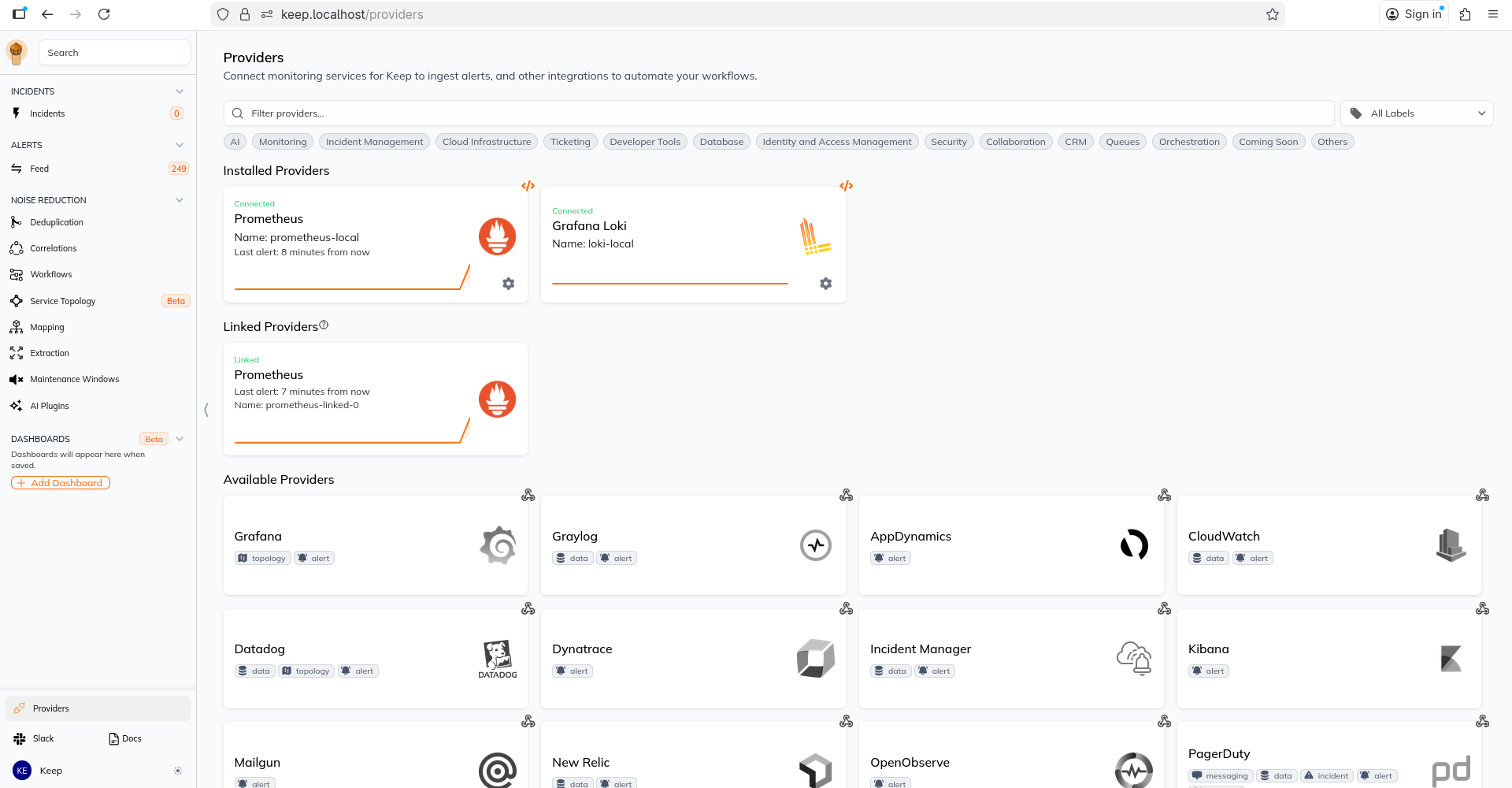Click the Datadog logo on its card
The width and height of the screenshot is (1512, 788).
point(498,659)
